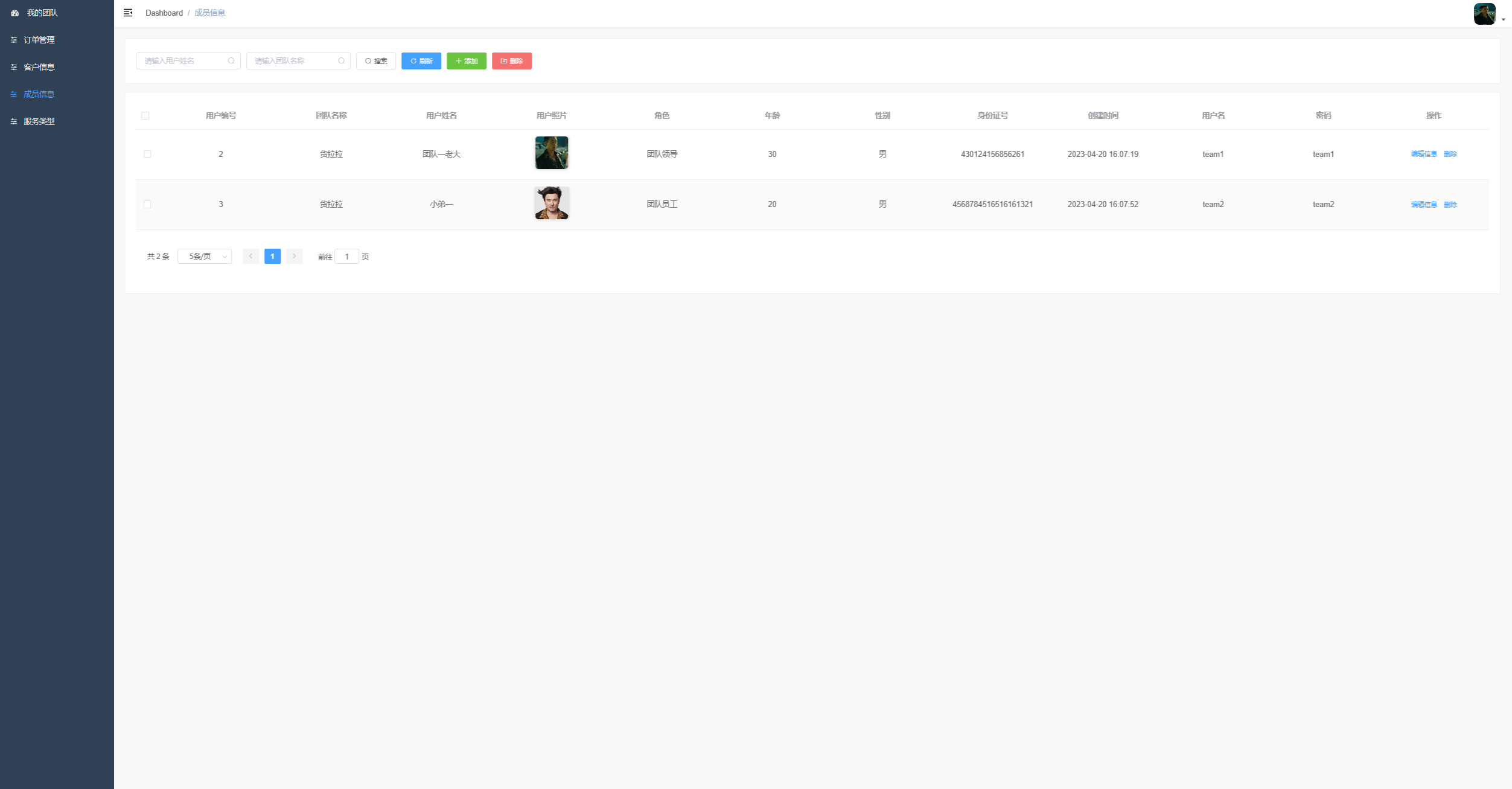Open the 5条/页 page size dropdown

pyautogui.click(x=204, y=256)
